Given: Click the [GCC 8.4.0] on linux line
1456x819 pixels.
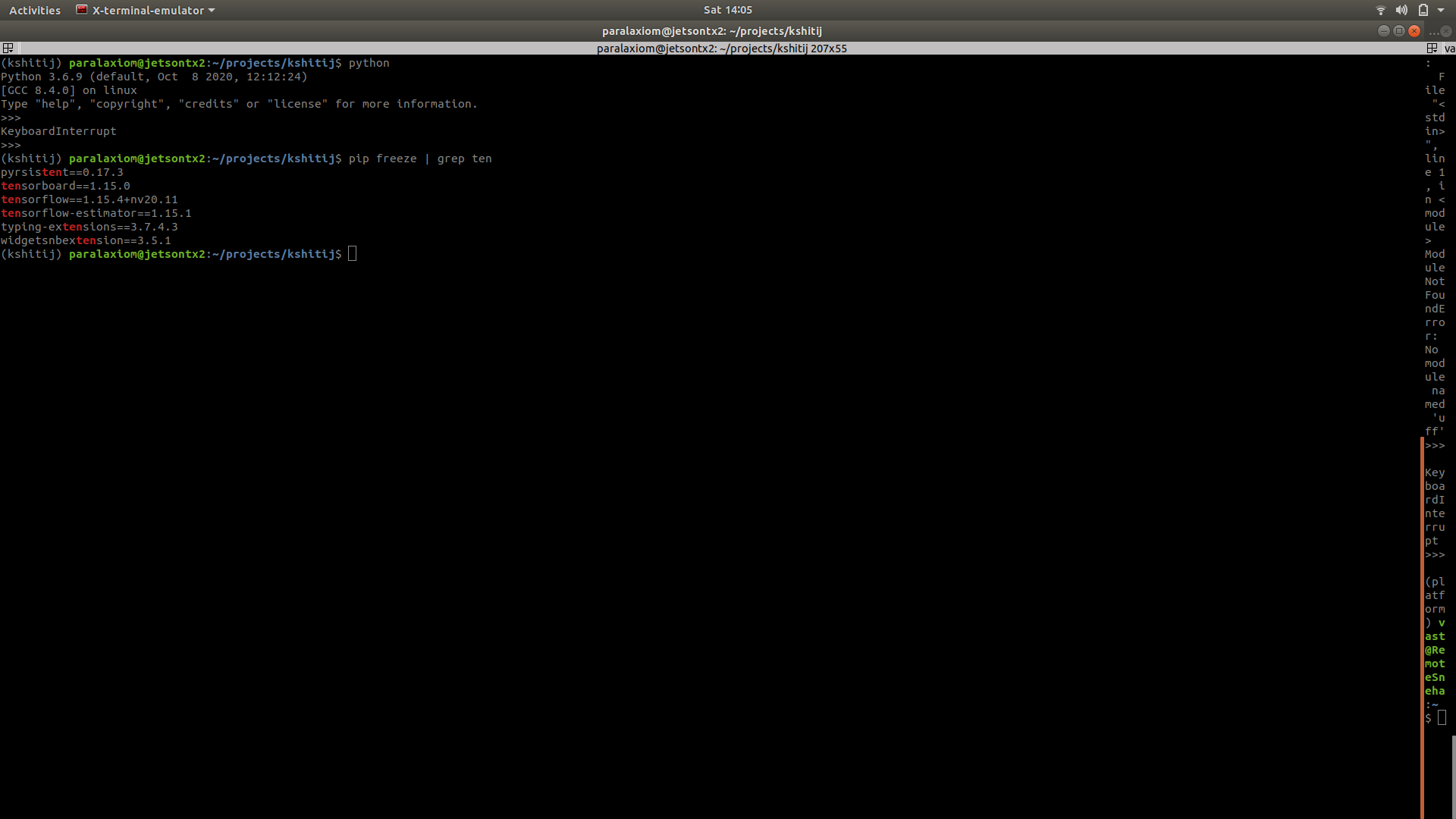Looking at the screenshot, I should pyautogui.click(x=69, y=90).
